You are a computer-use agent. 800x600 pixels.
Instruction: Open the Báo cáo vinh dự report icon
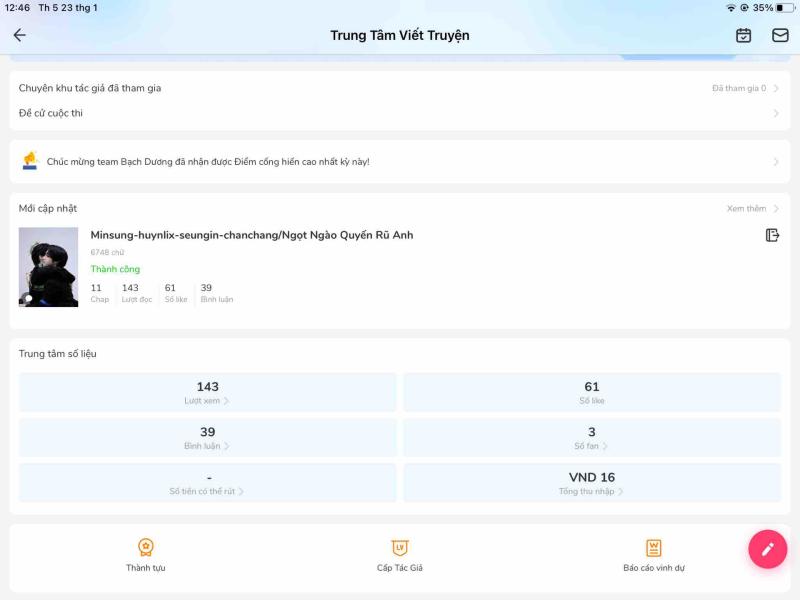click(x=654, y=547)
